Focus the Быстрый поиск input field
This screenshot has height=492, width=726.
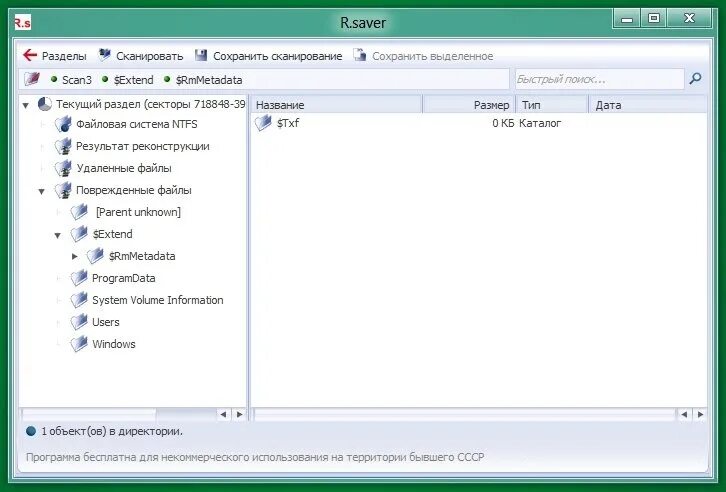599,79
